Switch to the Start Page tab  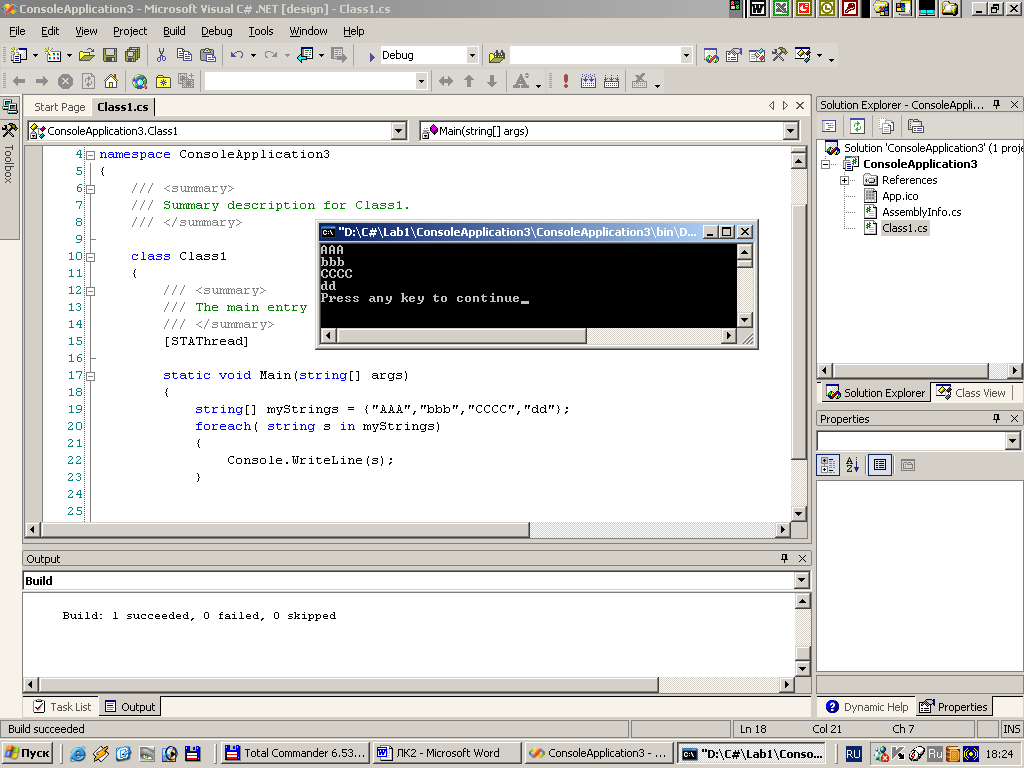pyautogui.click(x=59, y=107)
